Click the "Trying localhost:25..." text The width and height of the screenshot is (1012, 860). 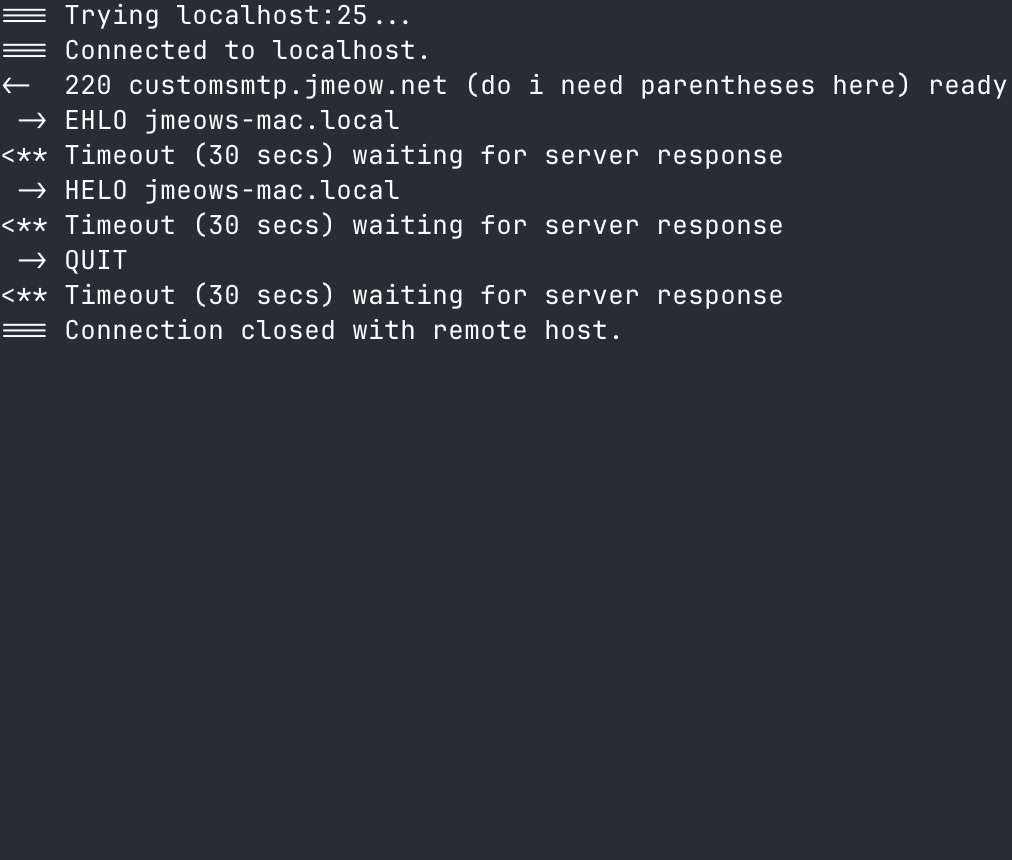(x=238, y=16)
